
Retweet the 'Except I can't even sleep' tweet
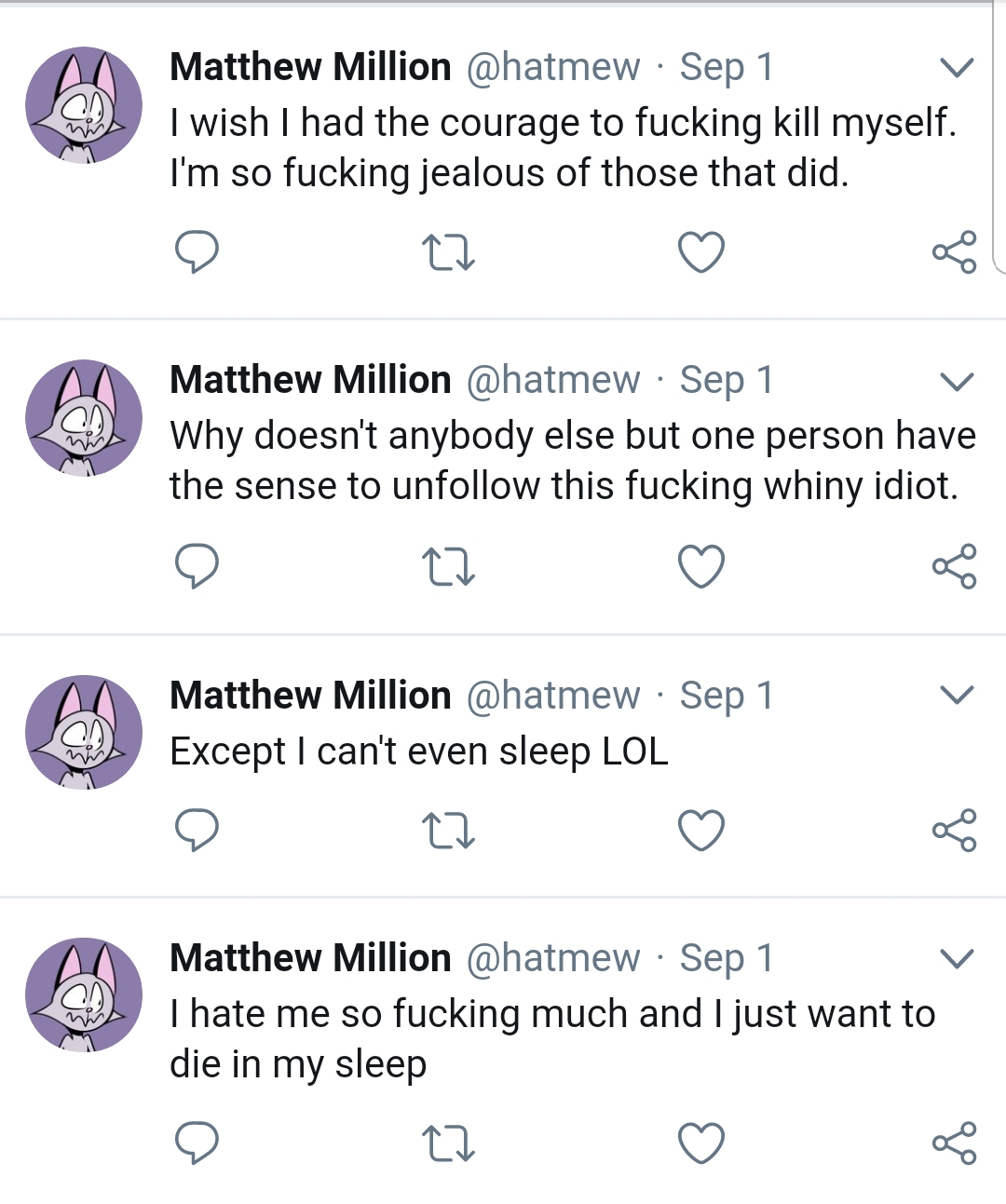[448, 830]
